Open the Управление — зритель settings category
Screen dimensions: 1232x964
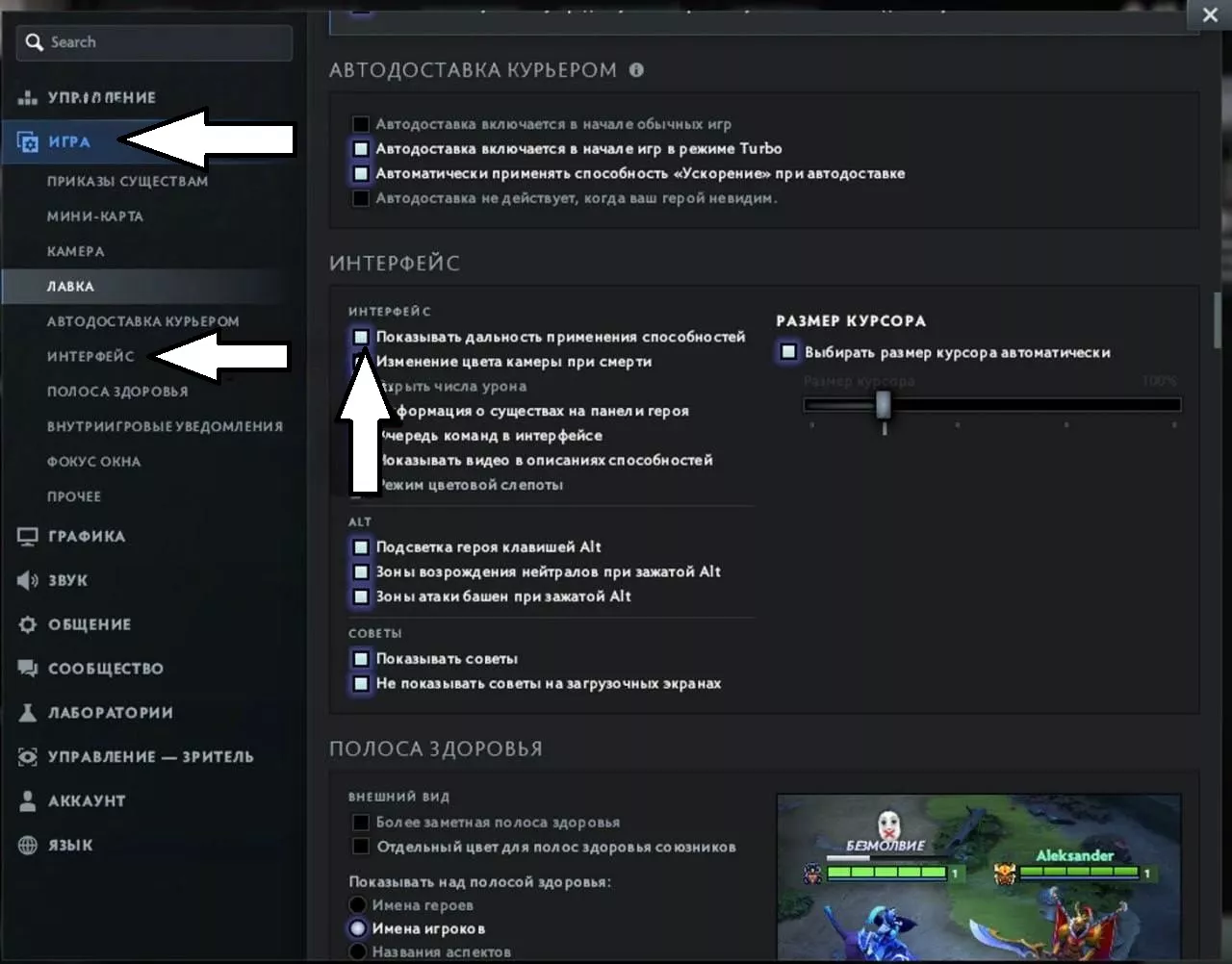point(151,757)
